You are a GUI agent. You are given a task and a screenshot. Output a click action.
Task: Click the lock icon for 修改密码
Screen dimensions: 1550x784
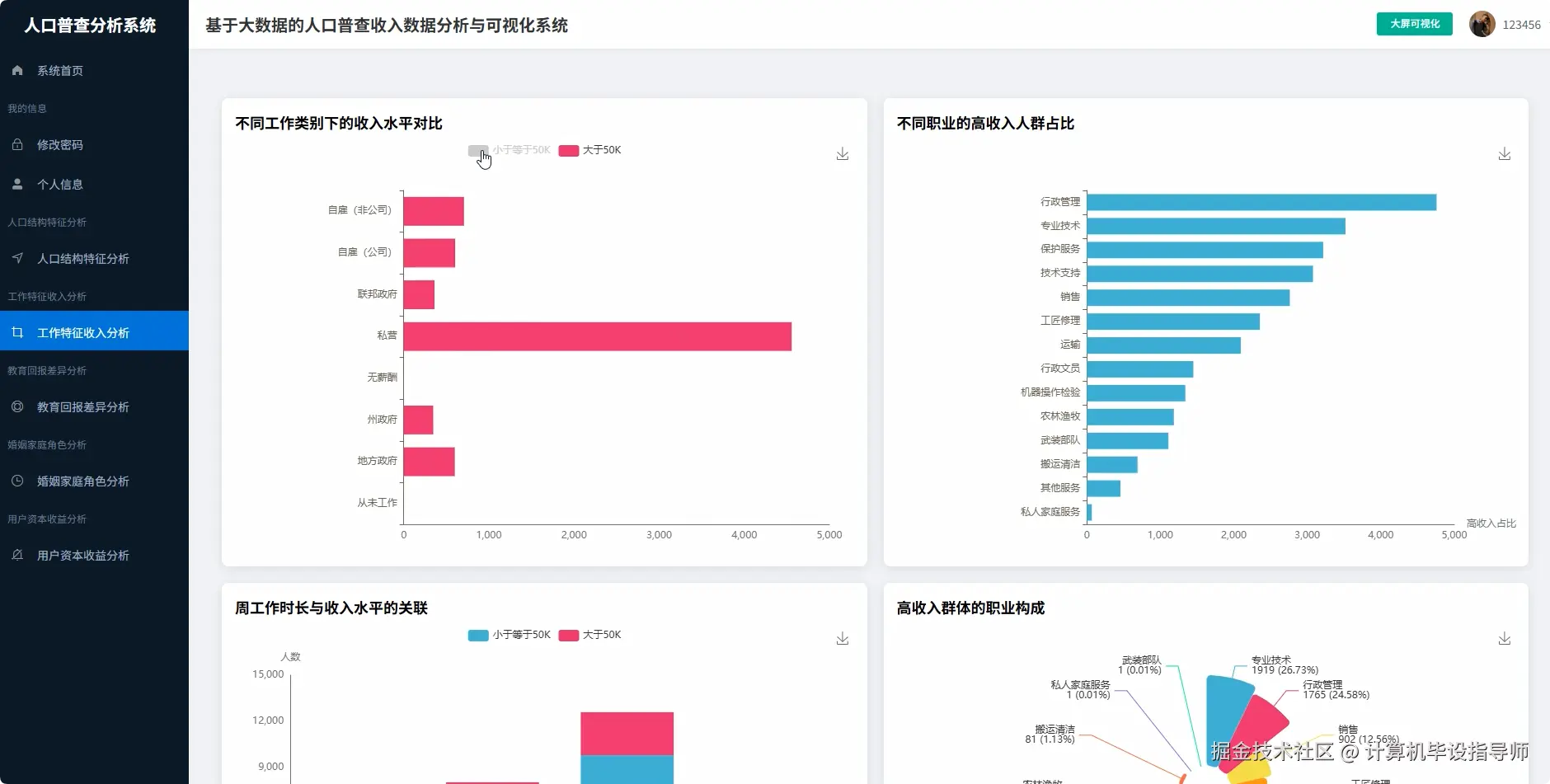17,144
